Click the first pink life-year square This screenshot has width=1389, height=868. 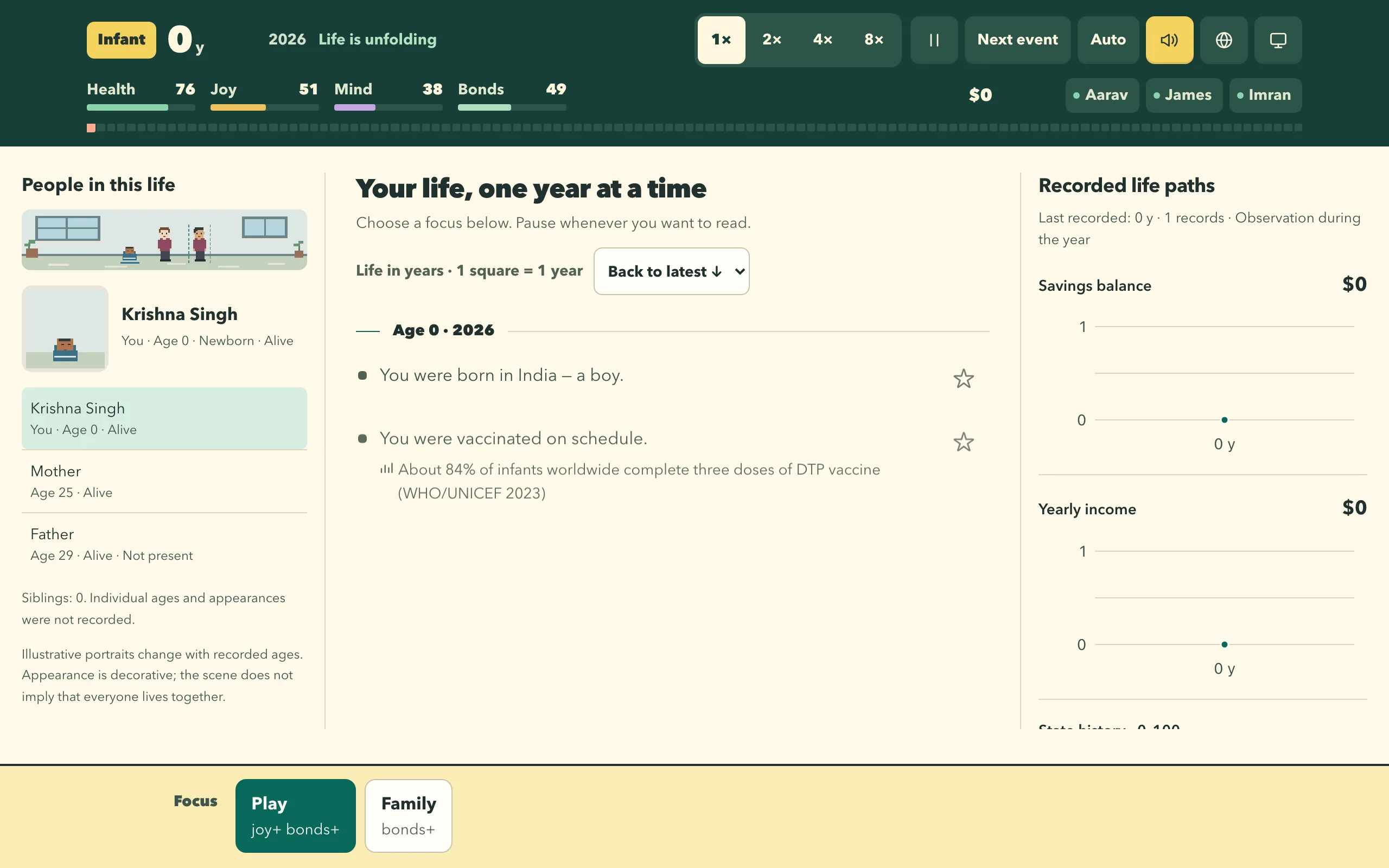[91, 127]
